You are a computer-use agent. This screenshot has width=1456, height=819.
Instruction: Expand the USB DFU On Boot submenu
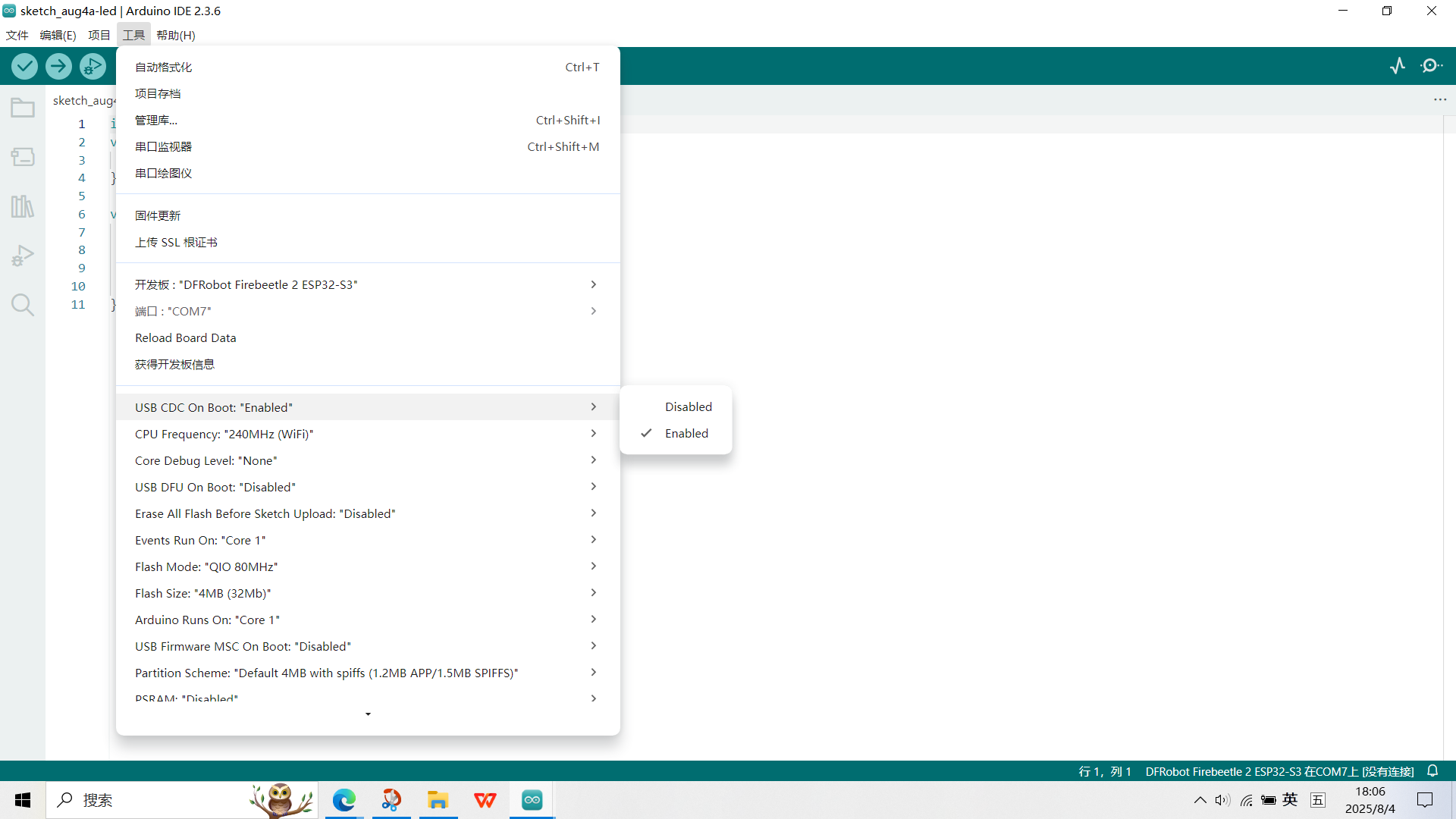point(368,487)
